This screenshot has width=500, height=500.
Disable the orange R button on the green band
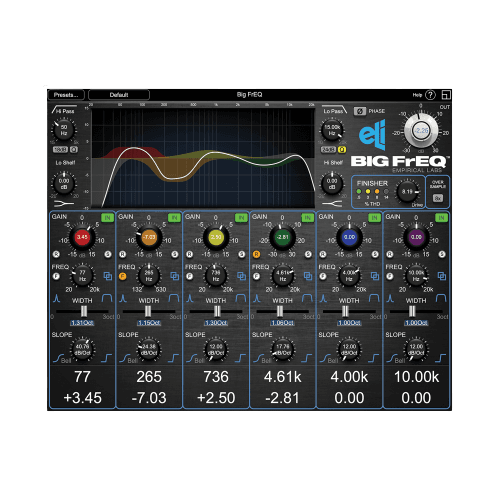[x=256, y=254]
